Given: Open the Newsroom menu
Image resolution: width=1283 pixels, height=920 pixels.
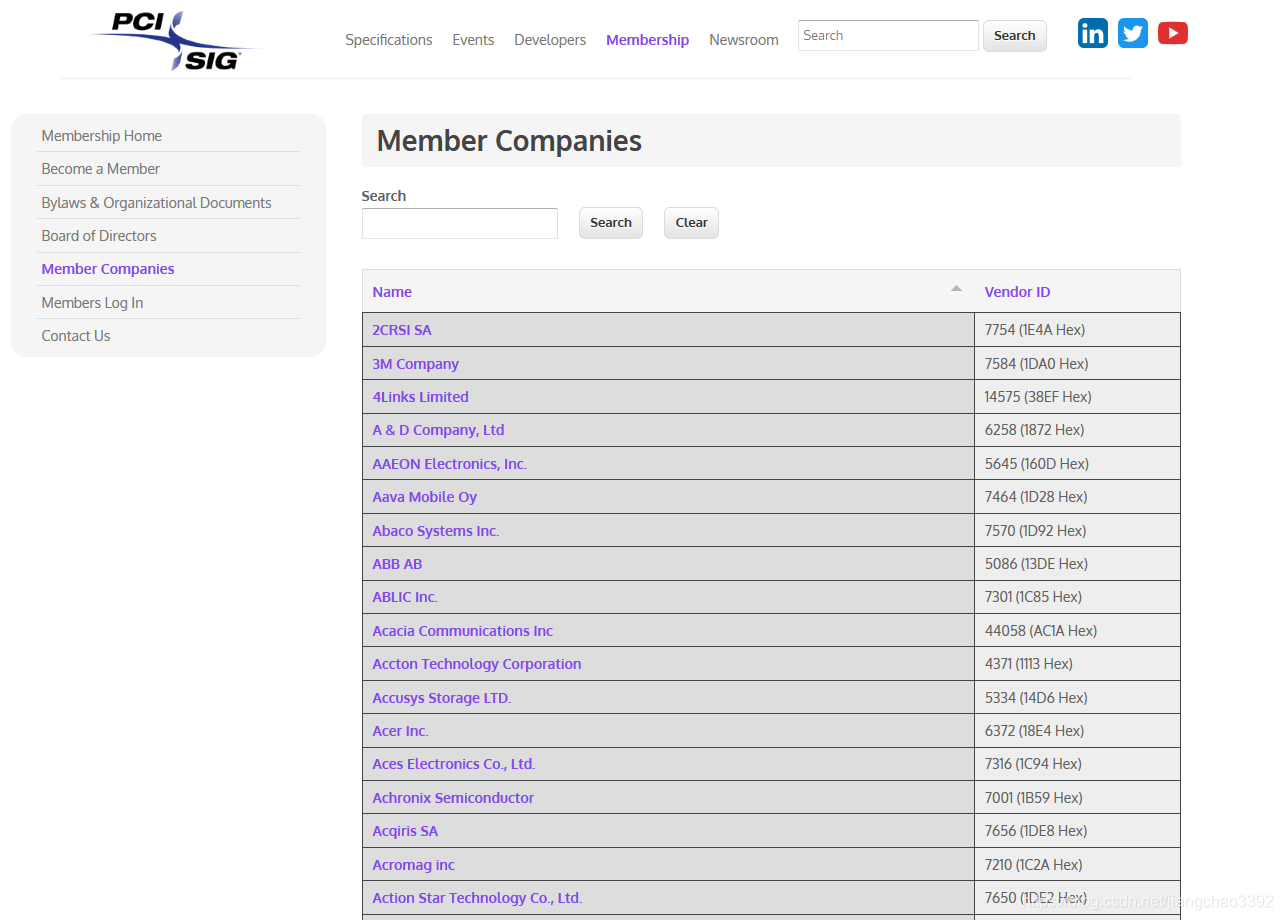Looking at the screenshot, I should [744, 40].
